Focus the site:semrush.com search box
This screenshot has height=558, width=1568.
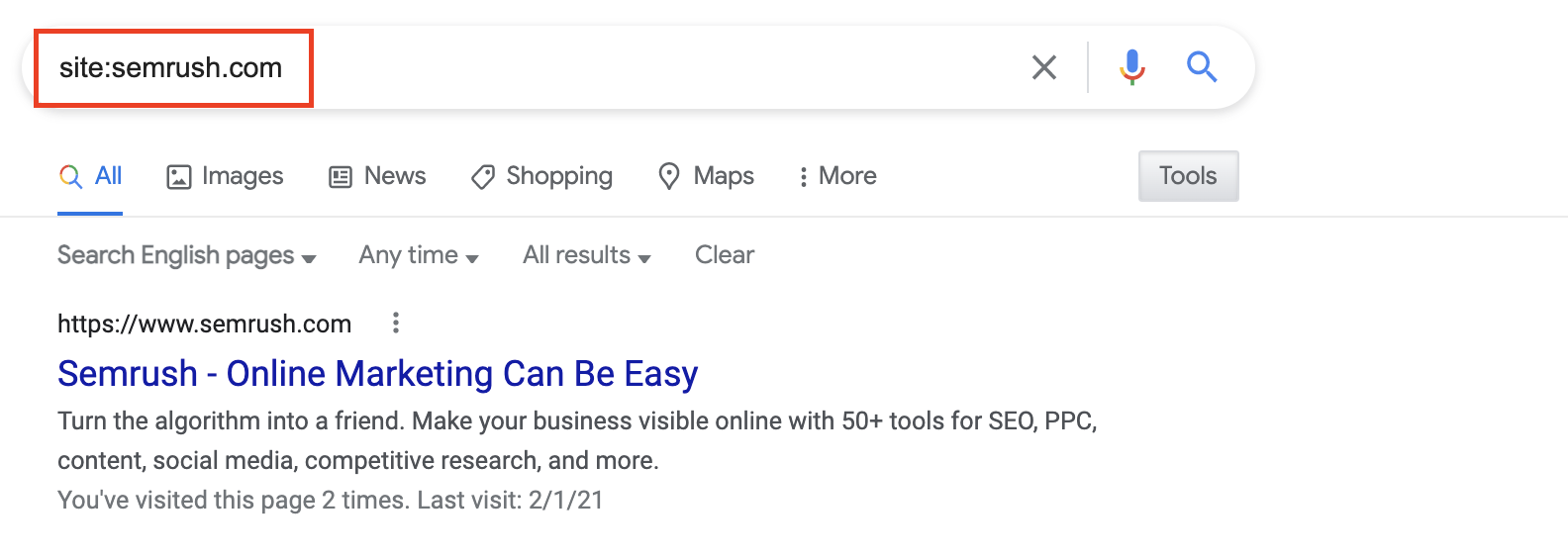(525, 67)
